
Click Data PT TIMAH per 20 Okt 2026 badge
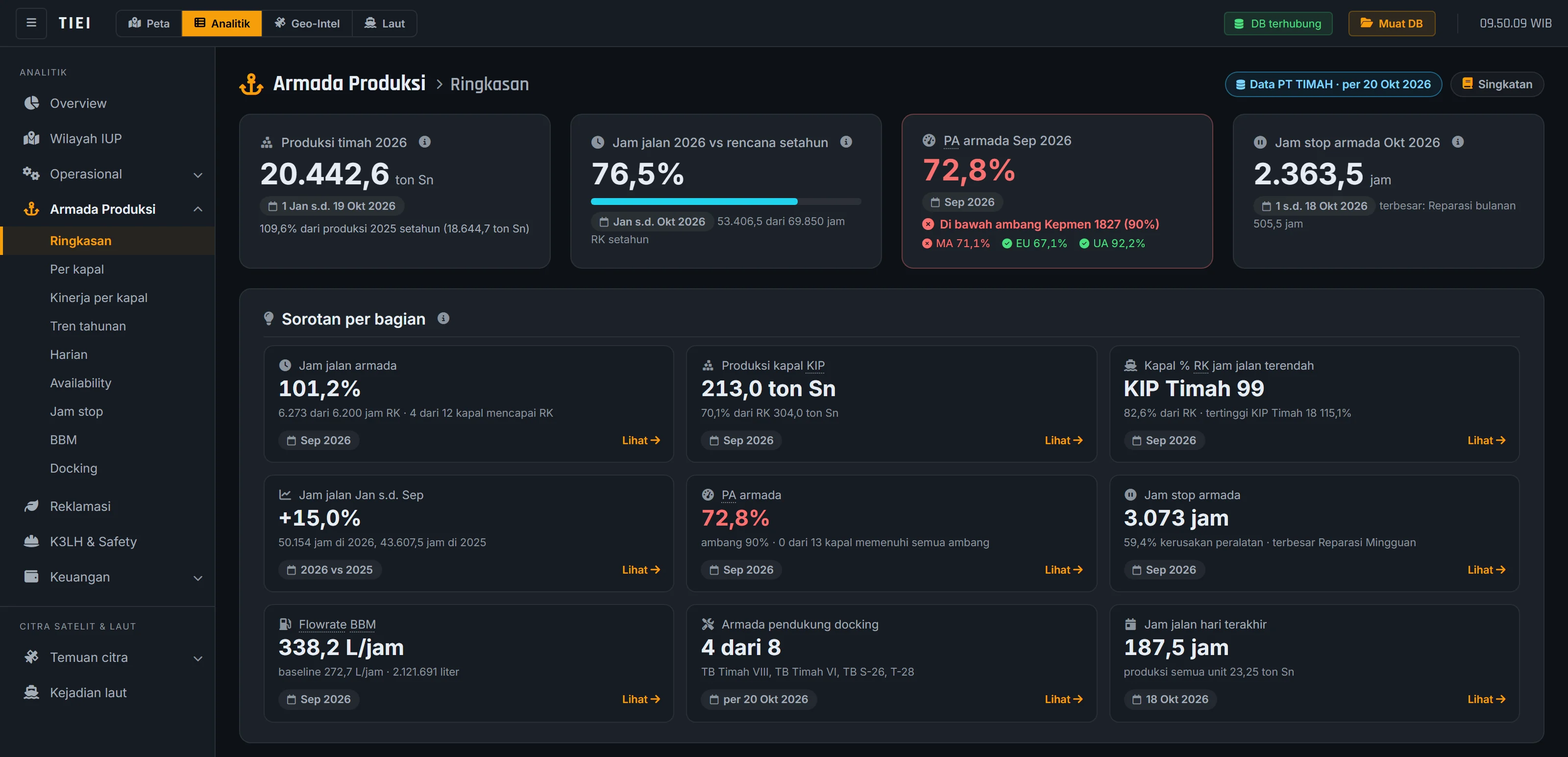1333,84
